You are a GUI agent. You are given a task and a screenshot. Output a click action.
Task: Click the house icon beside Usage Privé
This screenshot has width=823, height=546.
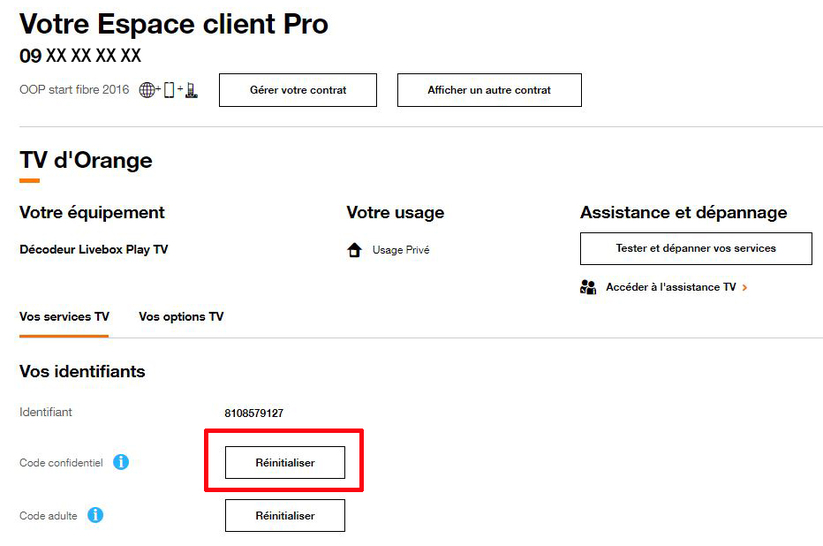(354, 250)
